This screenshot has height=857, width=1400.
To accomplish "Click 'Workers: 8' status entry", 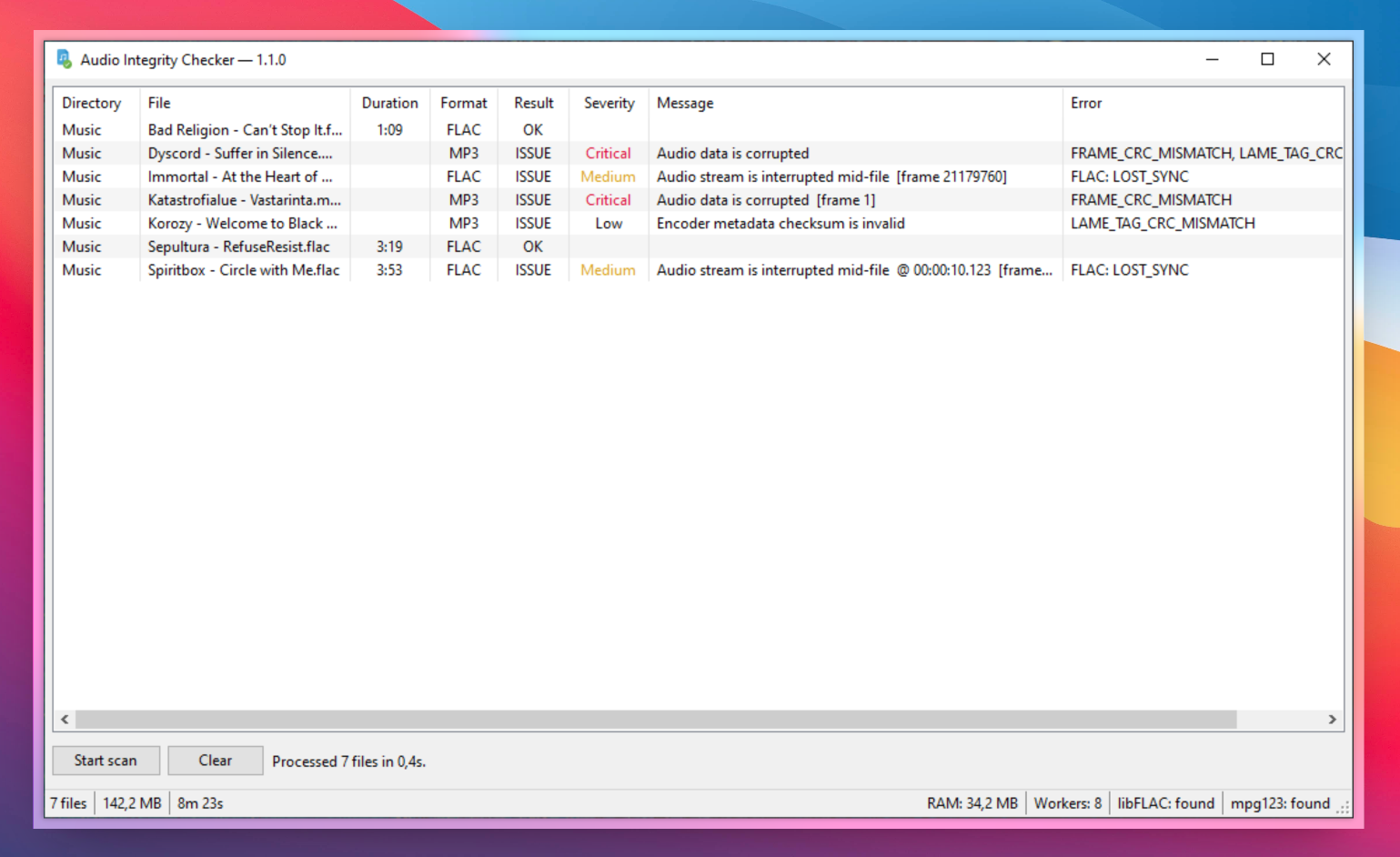I will (1068, 803).
